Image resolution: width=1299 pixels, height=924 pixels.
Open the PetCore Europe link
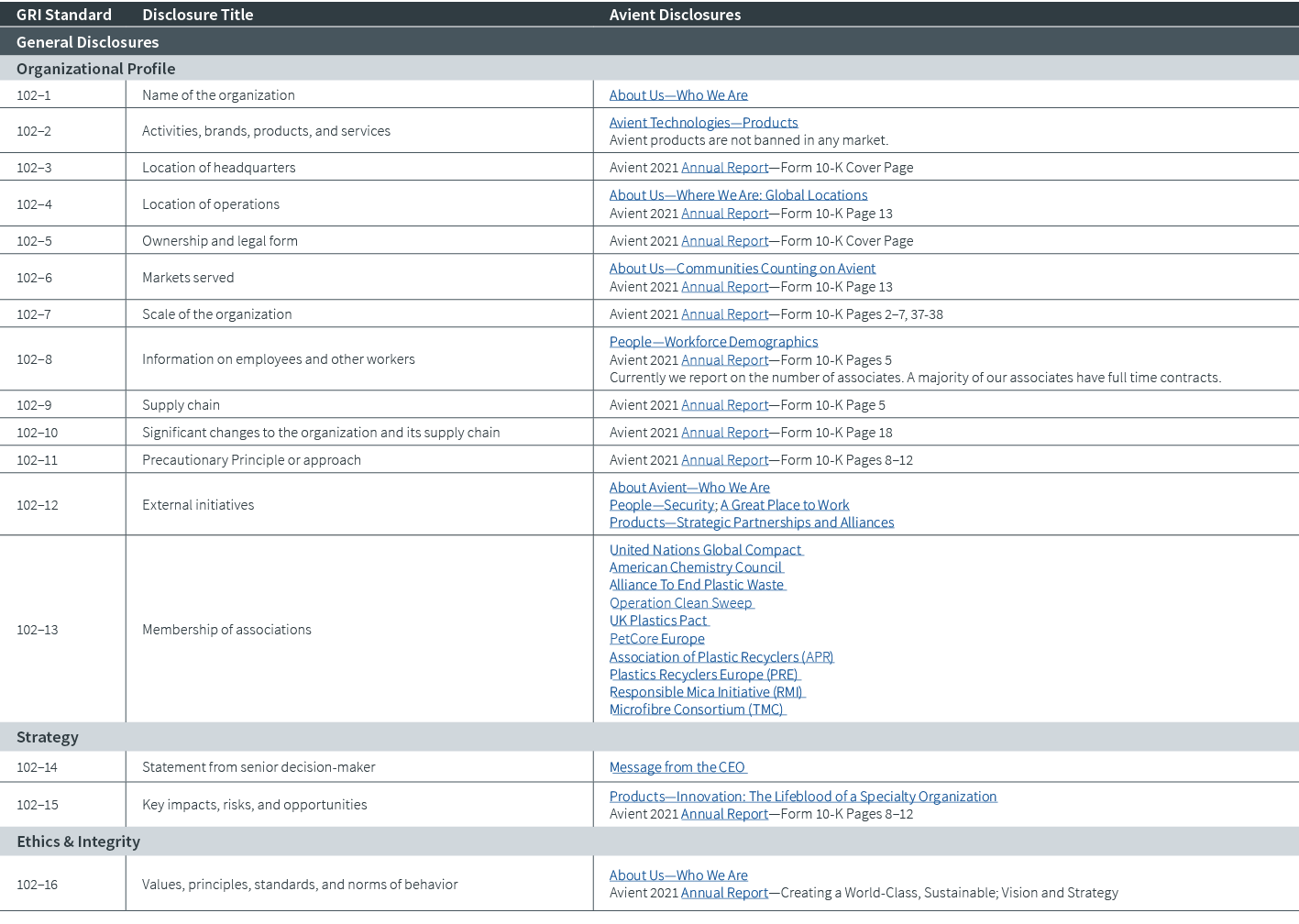click(x=656, y=638)
